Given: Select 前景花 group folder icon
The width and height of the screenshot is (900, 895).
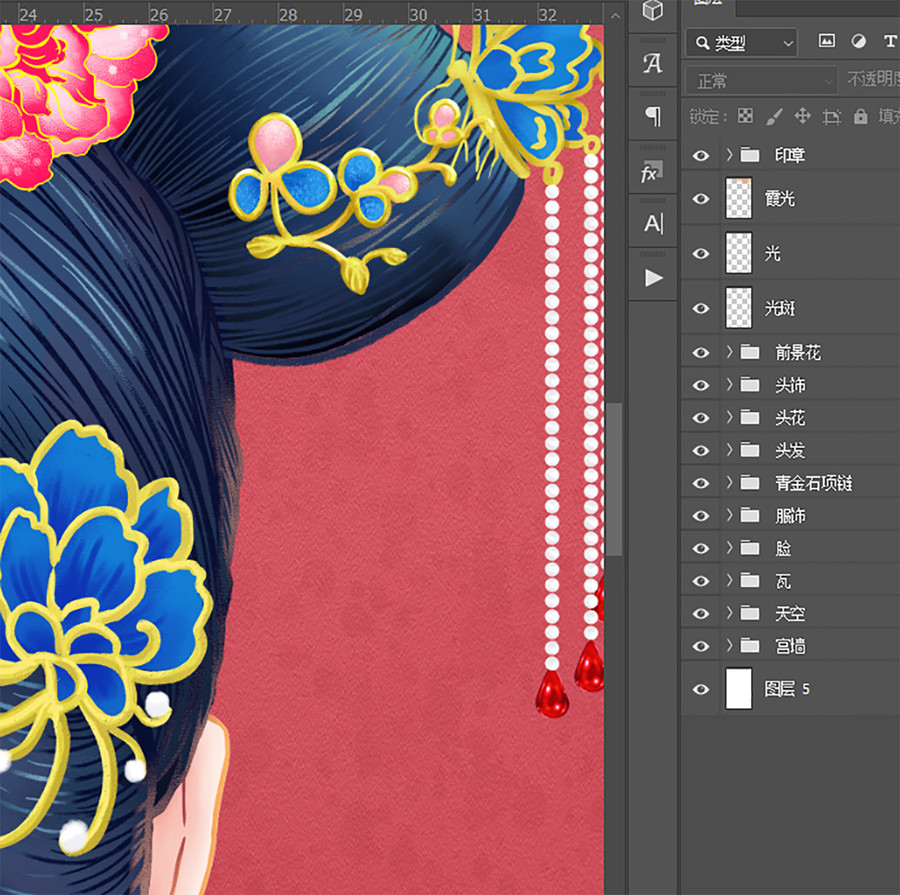Looking at the screenshot, I should pos(750,352).
